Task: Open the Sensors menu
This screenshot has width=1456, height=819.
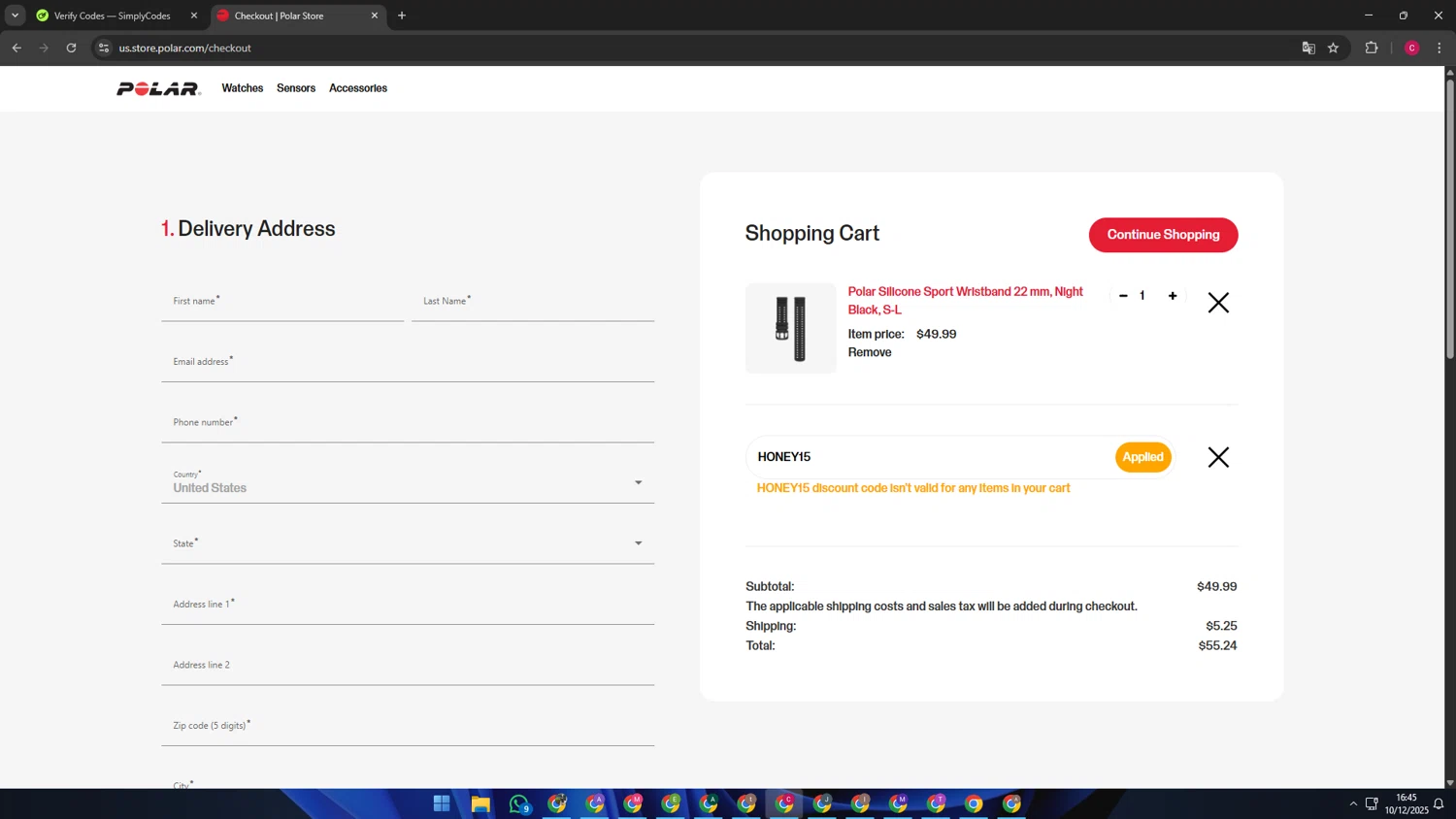Action: 296,88
